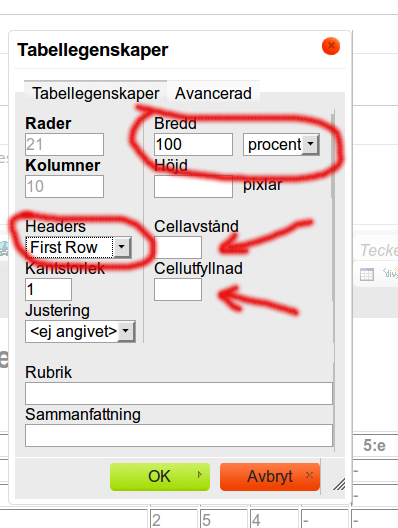The width and height of the screenshot is (398, 528).
Task: Confirm with the green OK button
Action: point(160,476)
